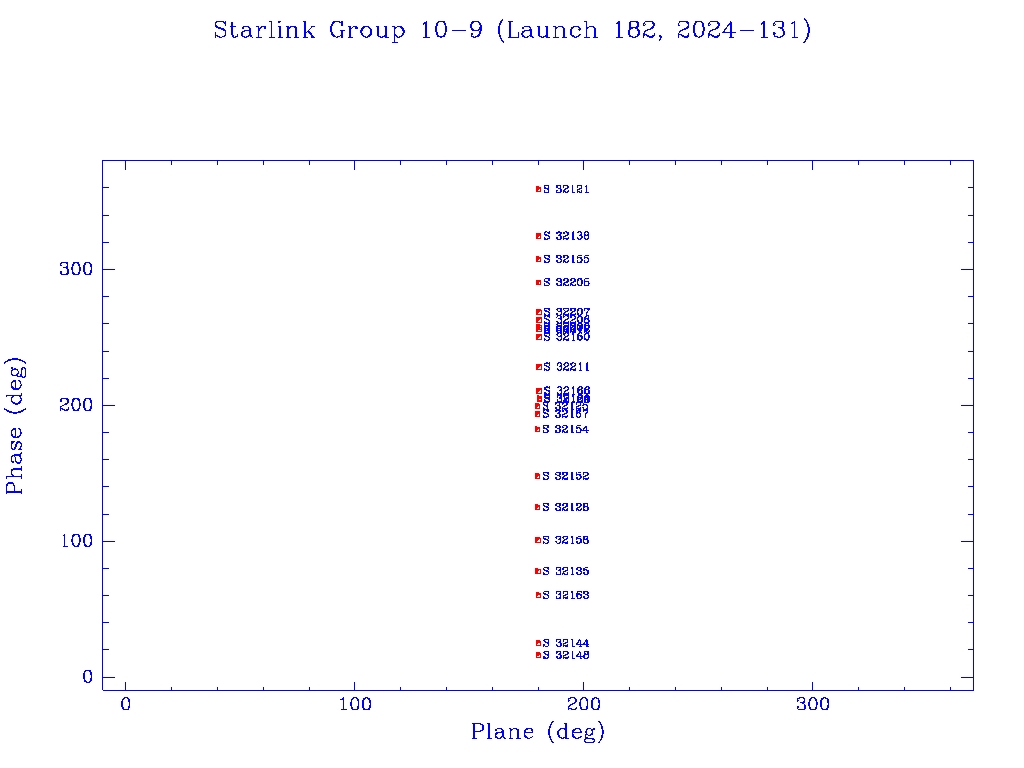This screenshot has height=768, width=1024.
Task: Click red marker beside S 32163
Action: [539, 595]
